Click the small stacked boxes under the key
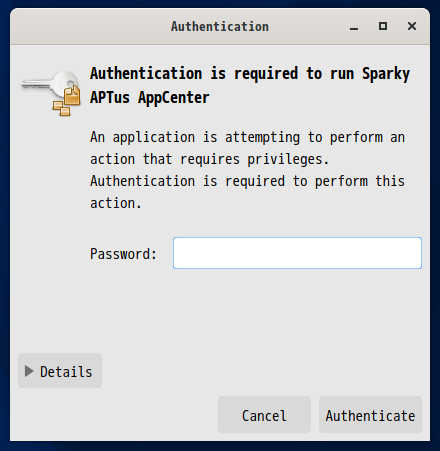Viewport: 440px width, 451px height. (x=61, y=109)
